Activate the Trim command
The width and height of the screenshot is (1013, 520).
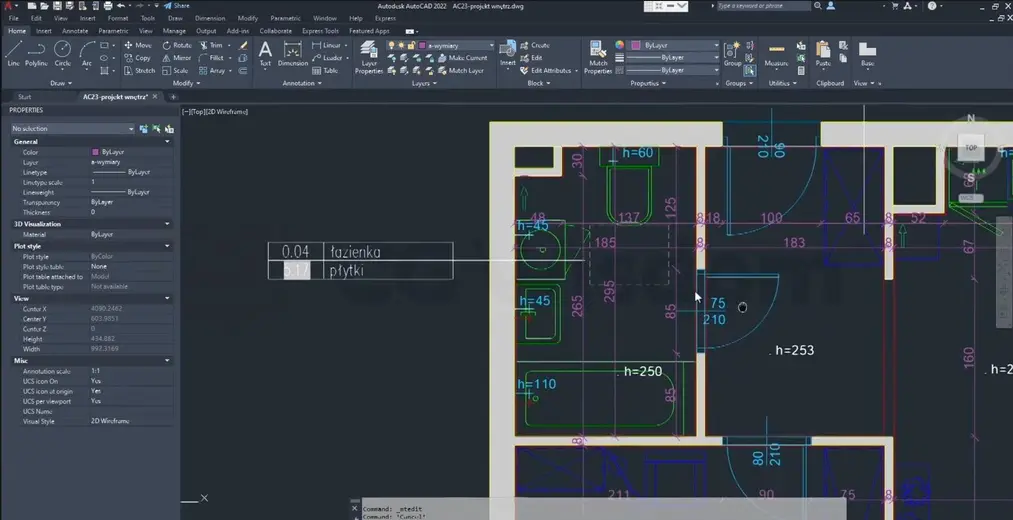coord(211,45)
